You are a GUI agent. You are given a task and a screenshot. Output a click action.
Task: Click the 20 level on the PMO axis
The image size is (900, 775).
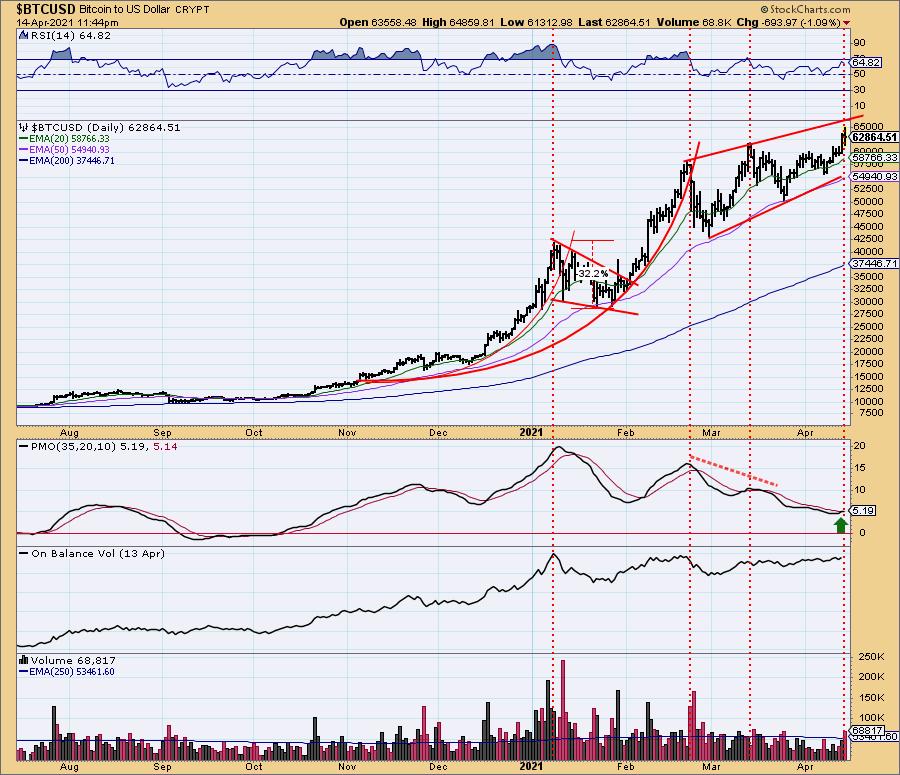tap(860, 446)
